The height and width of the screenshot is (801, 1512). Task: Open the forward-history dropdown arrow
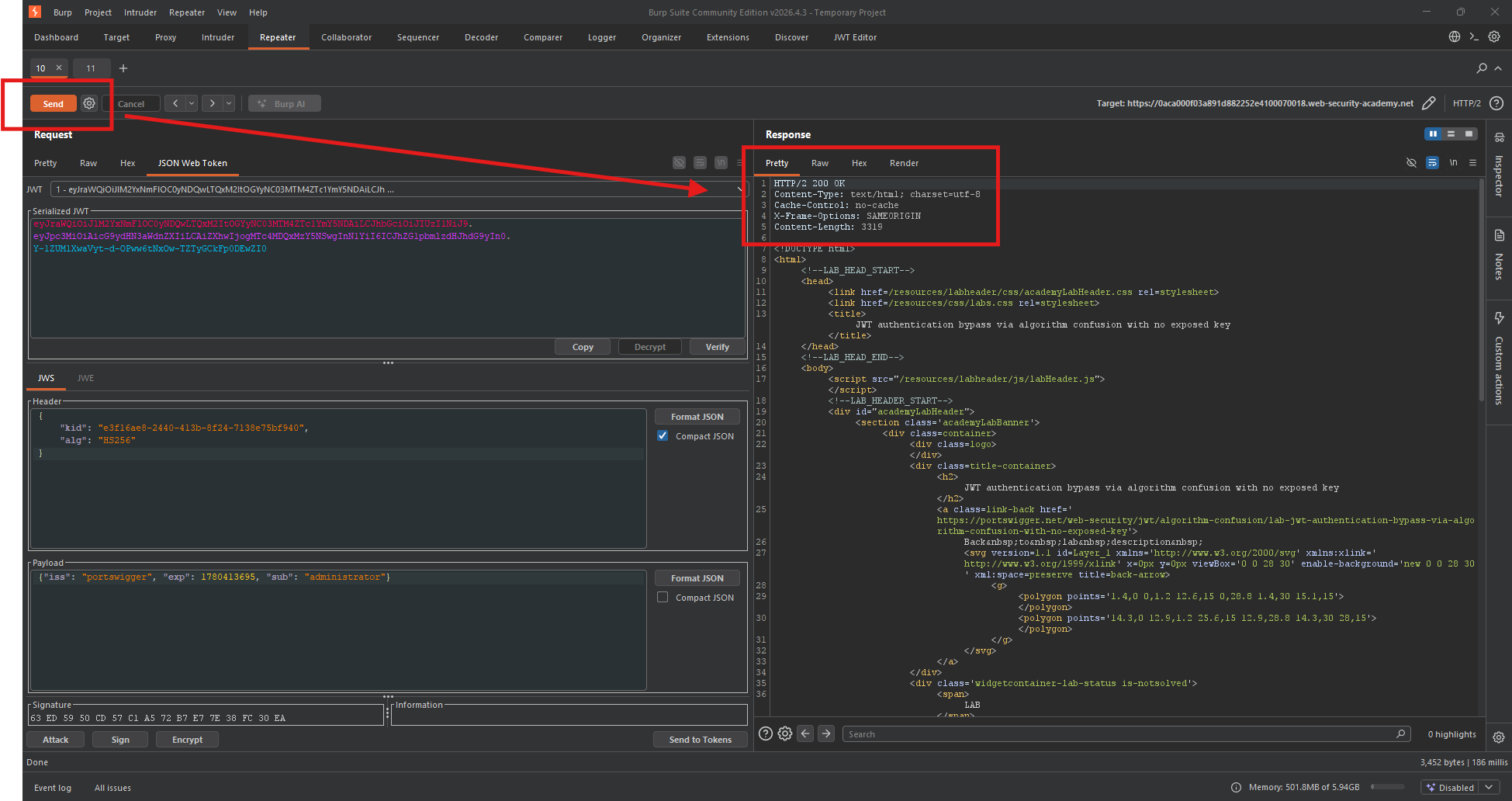pyautogui.click(x=229, y=103)
